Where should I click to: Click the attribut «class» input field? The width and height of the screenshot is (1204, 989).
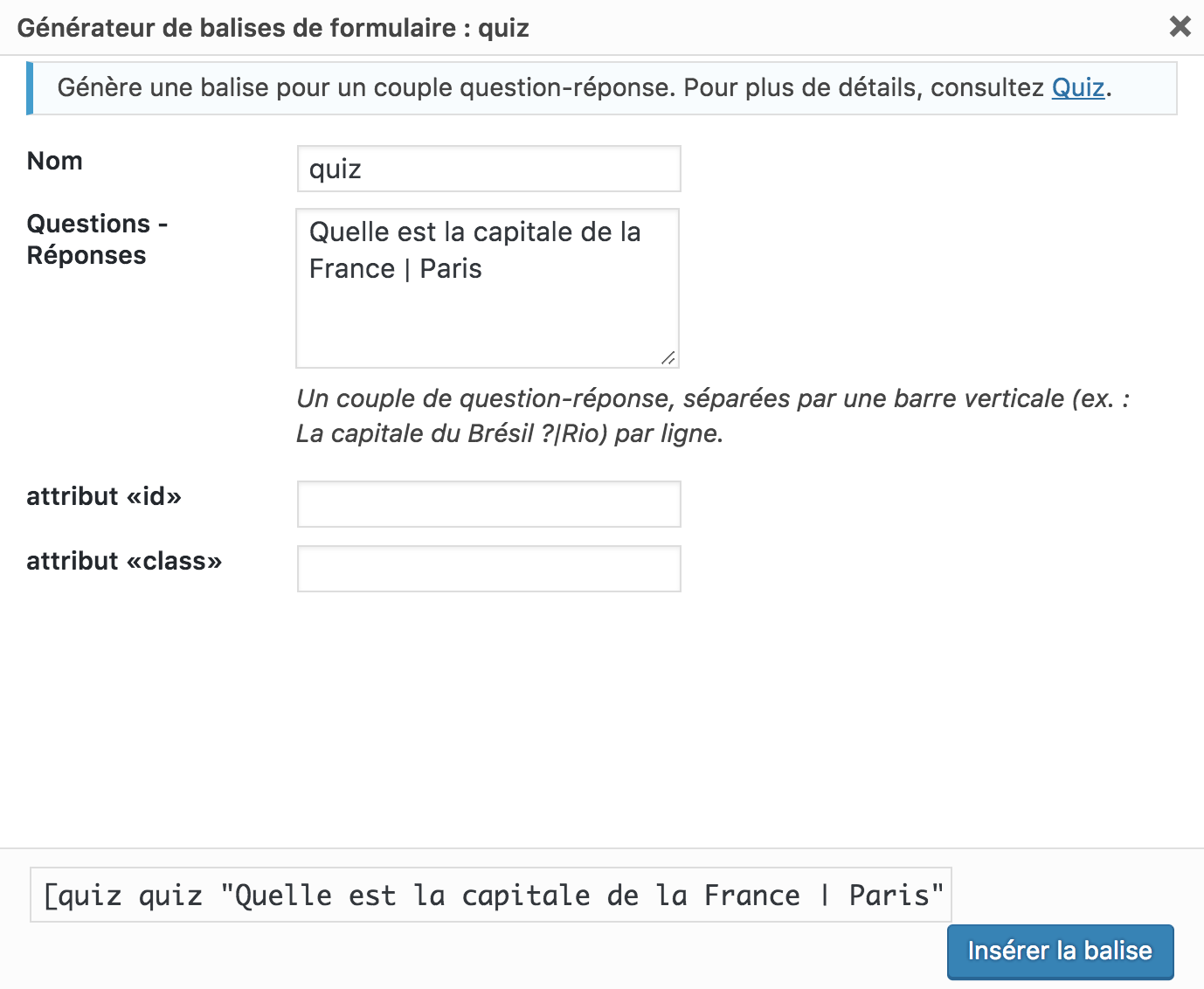488,569
